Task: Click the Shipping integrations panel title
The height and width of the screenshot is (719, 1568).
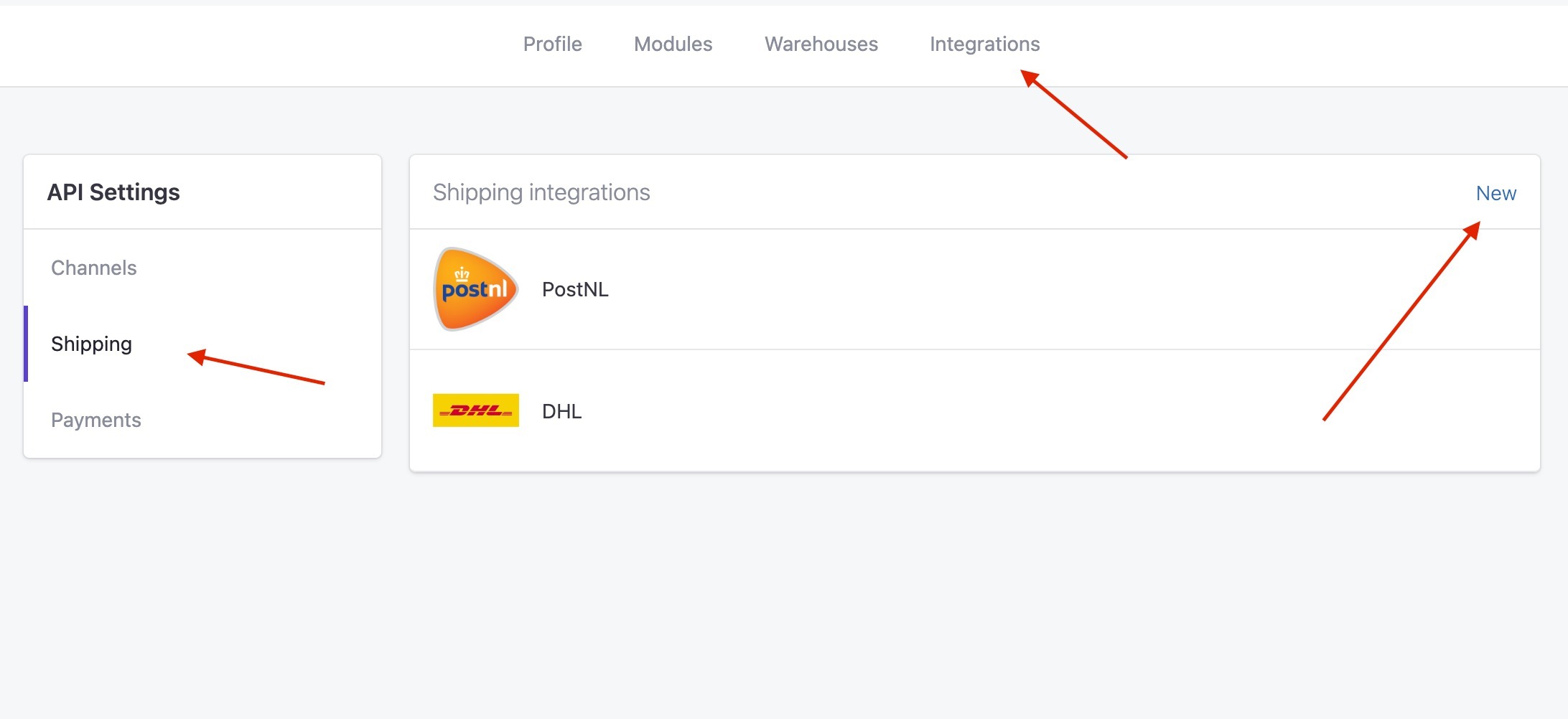Action: pos(541,192)
